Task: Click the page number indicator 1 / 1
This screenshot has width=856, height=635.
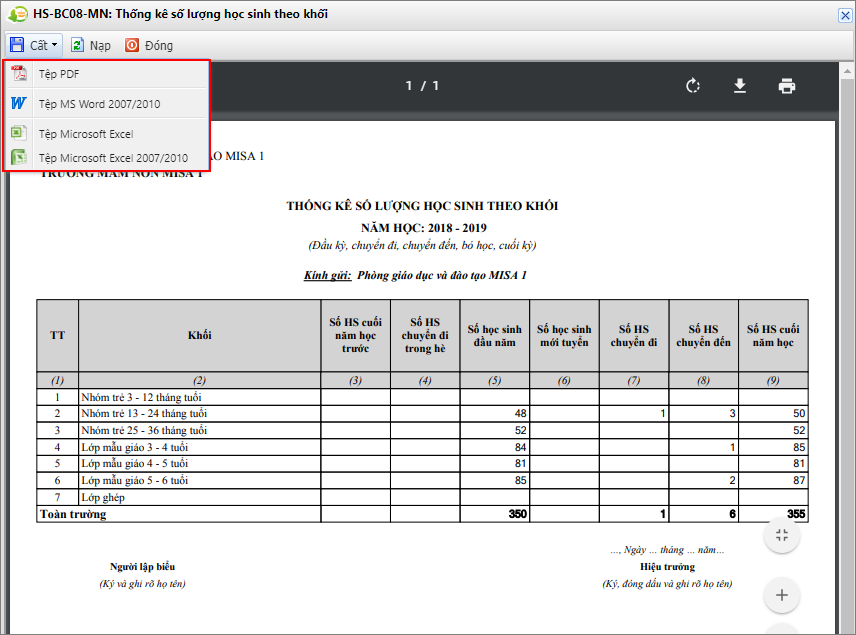Action: [422, 86]
